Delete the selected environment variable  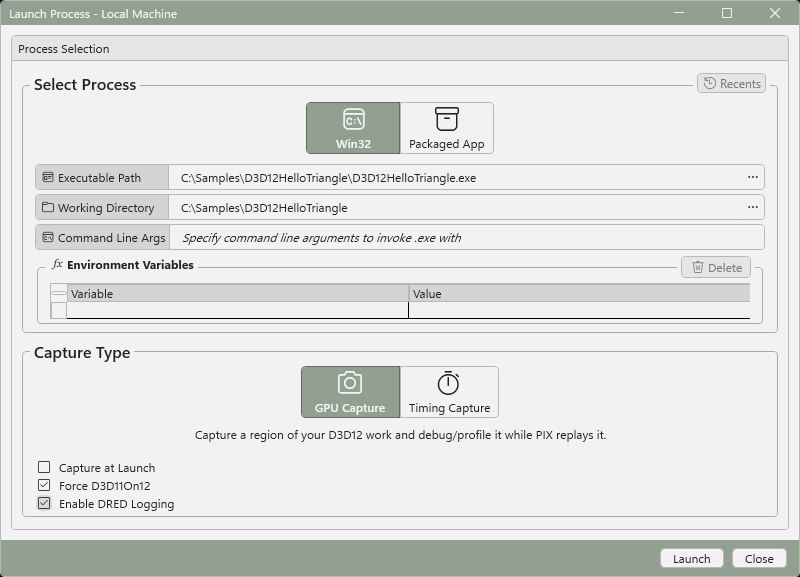716,267
